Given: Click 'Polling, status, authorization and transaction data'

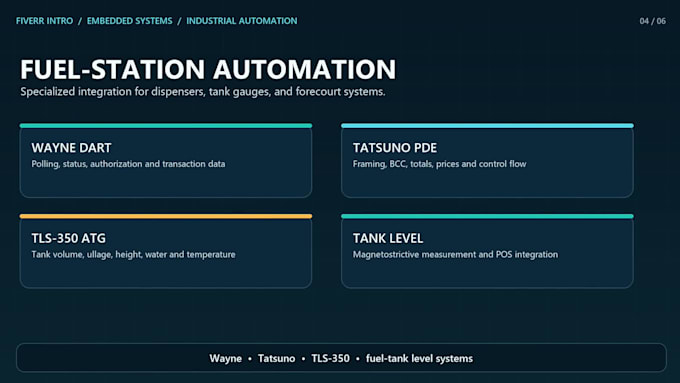Looking at the screenshot, I should pyautogui.click(x=128, y=164).
